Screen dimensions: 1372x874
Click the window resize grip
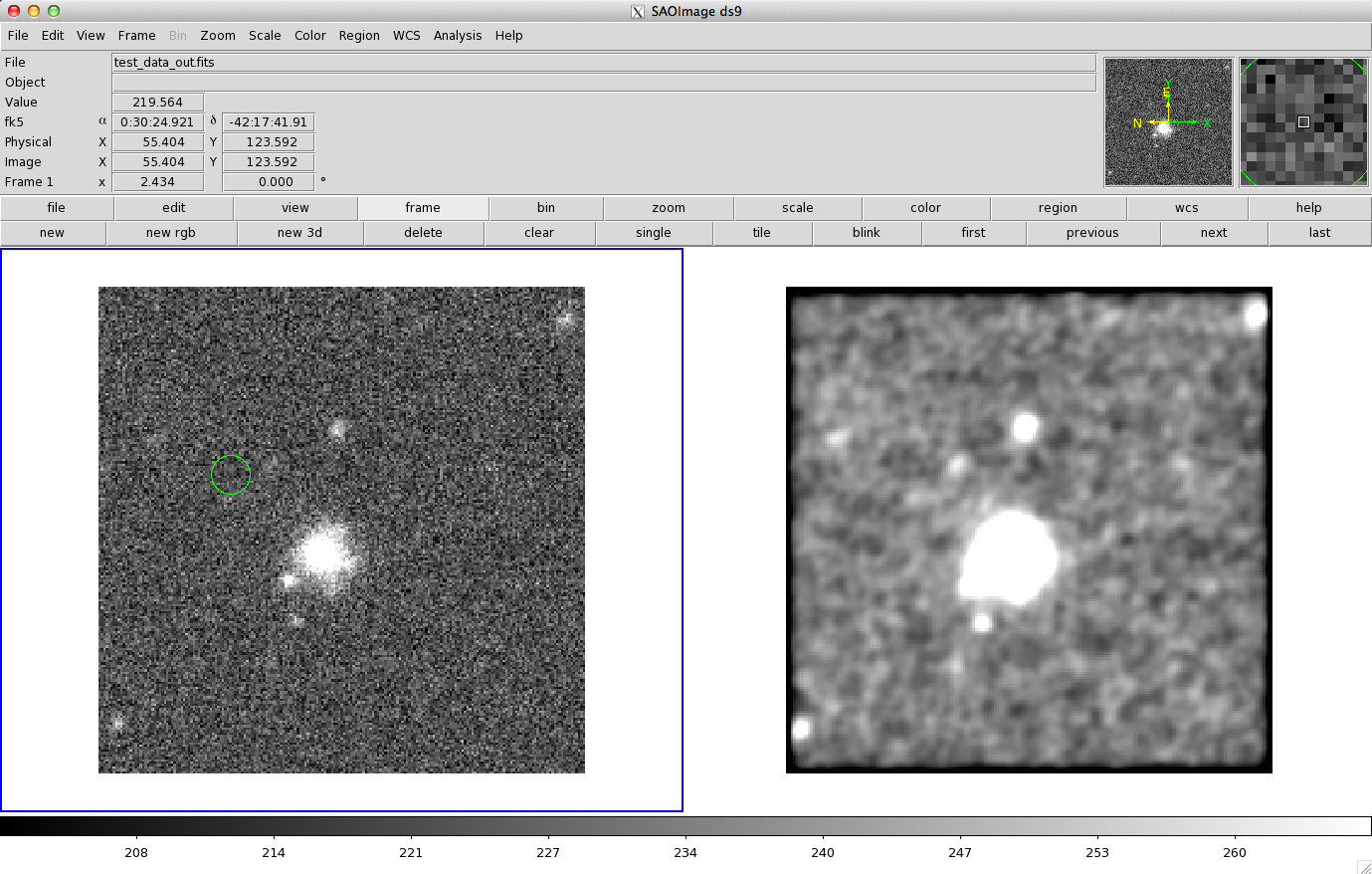pyautogui.click(x=1364, y=867)
